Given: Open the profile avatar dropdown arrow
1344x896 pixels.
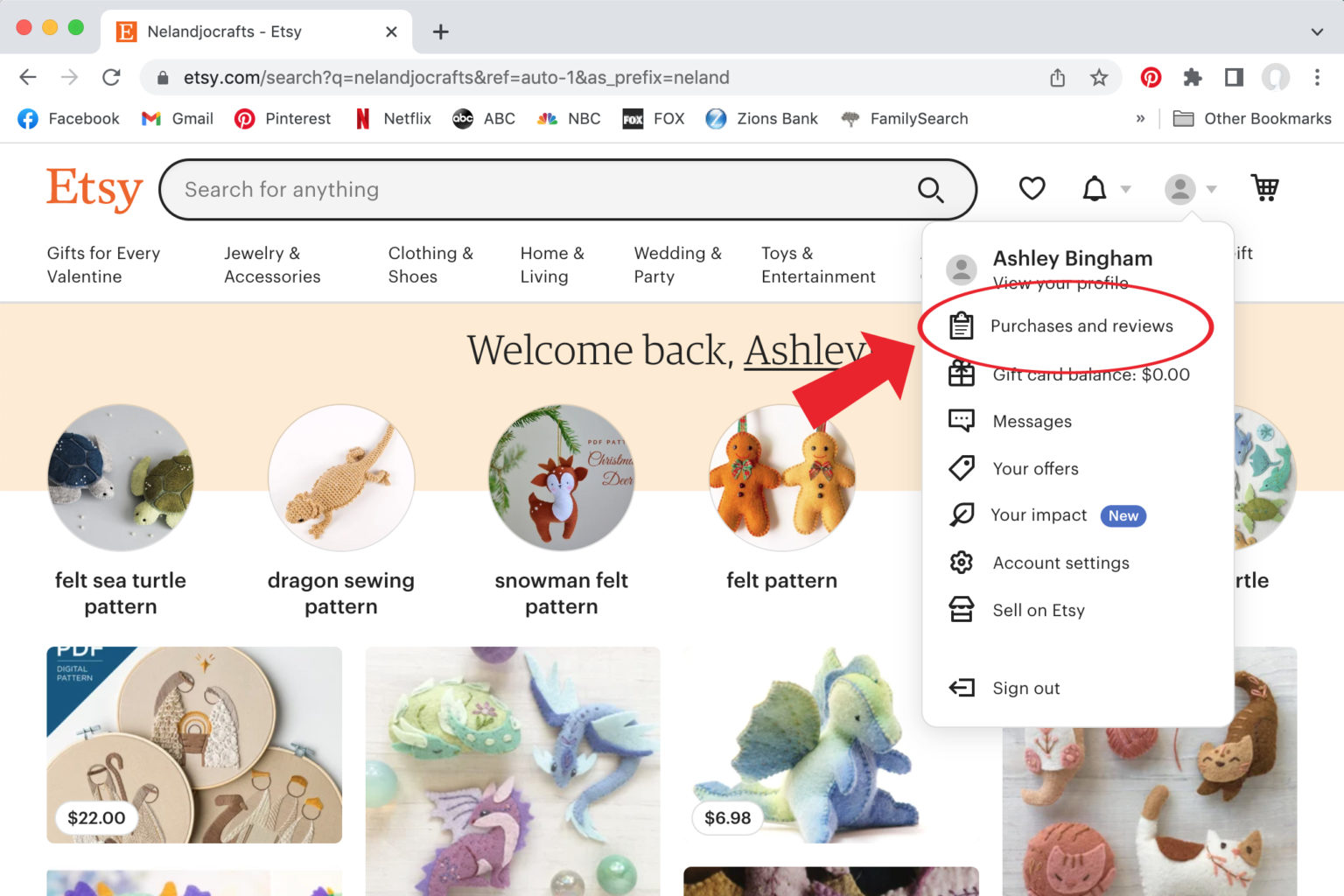Looking at the screenshot, I should tap(1212, 189).
